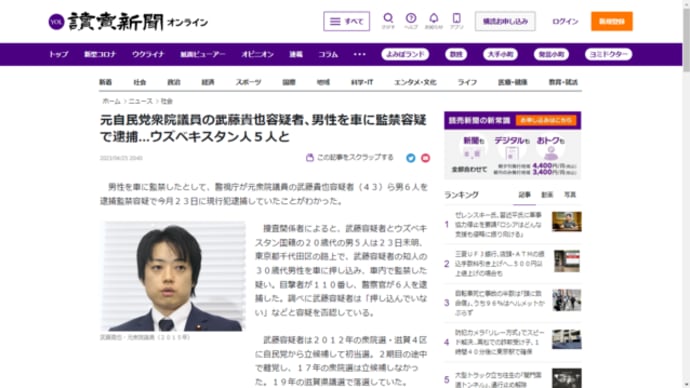Click the Yomiuri Shimbun Online logo
Image resolution: width=690 pixels, height=388 pixels.
click(x=128, y=22)
